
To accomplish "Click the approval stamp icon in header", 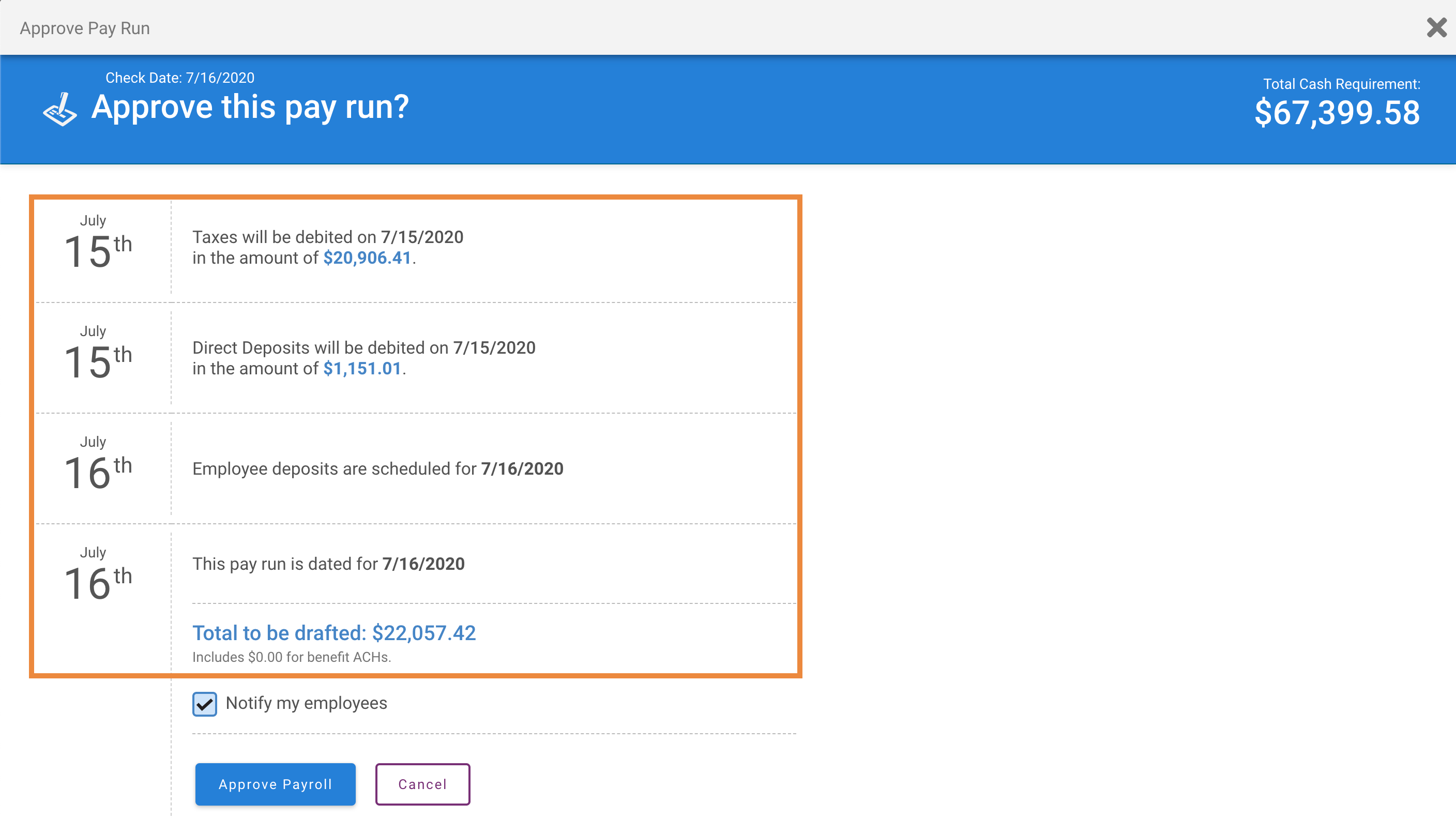I will tap(60, 110).
